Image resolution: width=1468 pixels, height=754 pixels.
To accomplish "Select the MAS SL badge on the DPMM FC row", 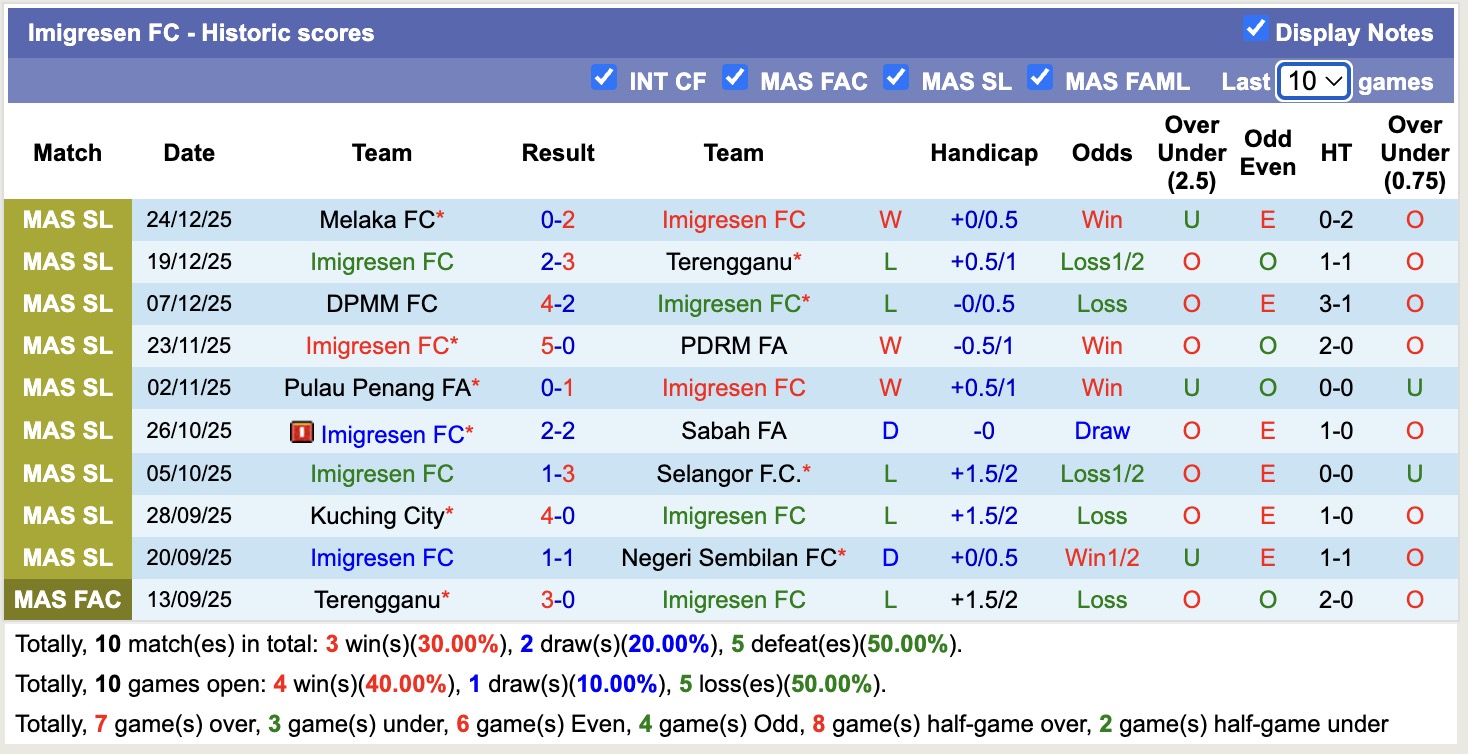I will pos(66,304).
